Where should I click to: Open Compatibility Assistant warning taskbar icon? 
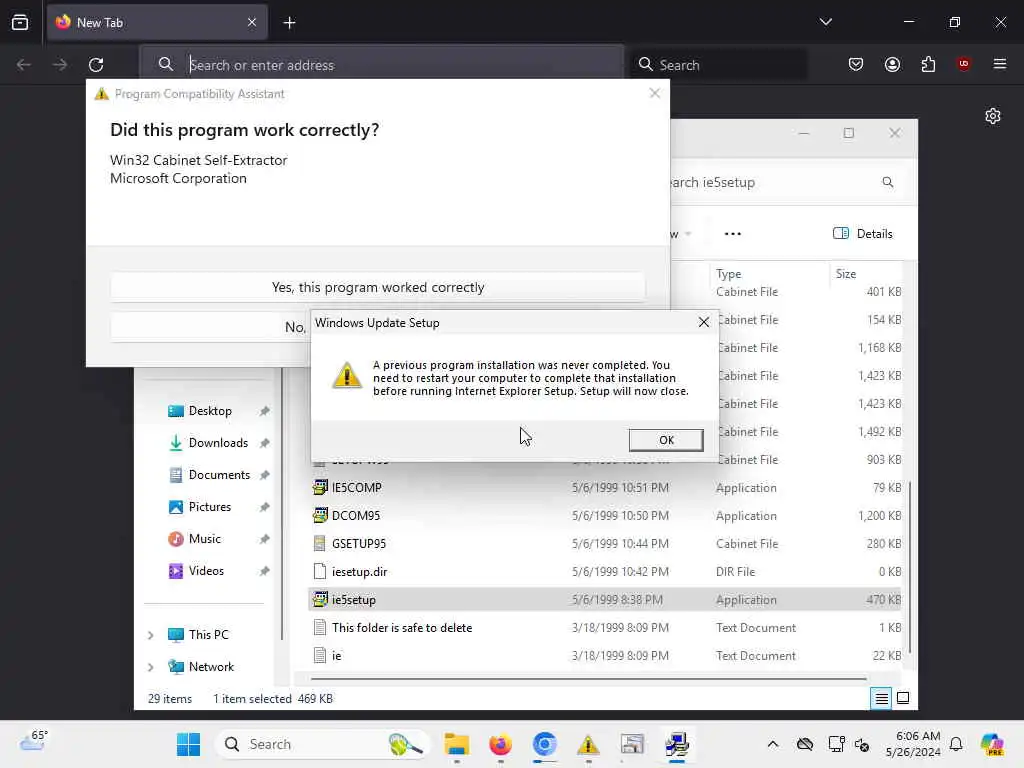click(588, 744)
